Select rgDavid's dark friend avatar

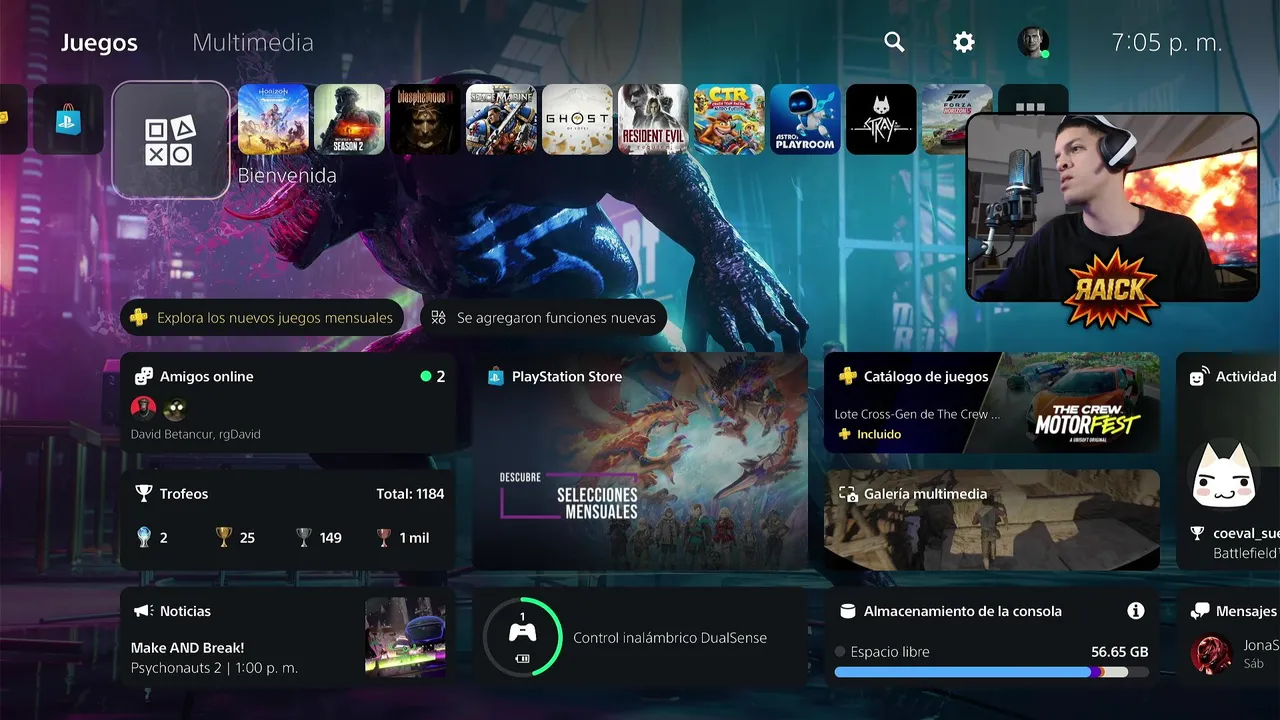[x=175, y=408]
